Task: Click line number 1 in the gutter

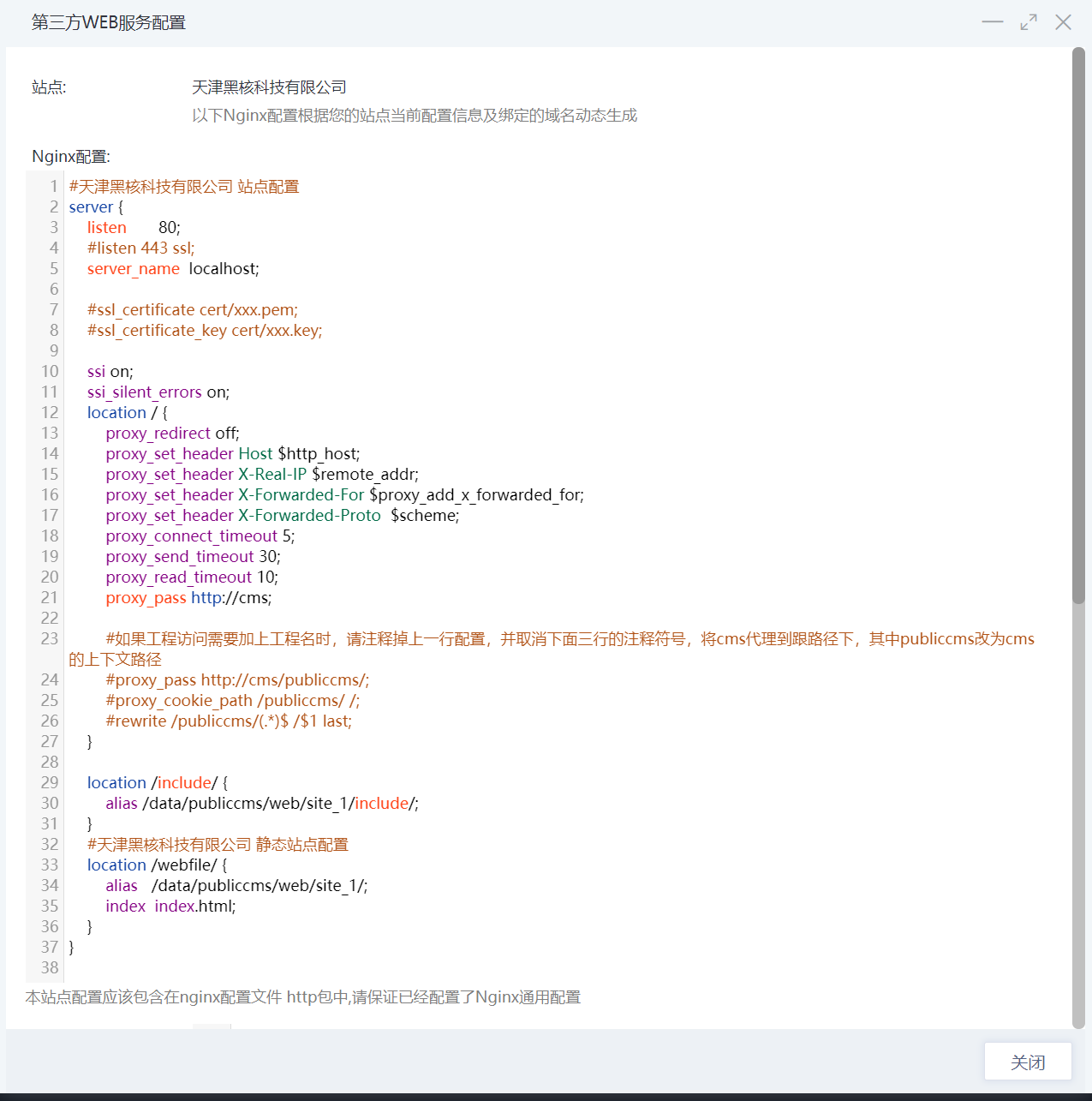Action: click(54, 187)
